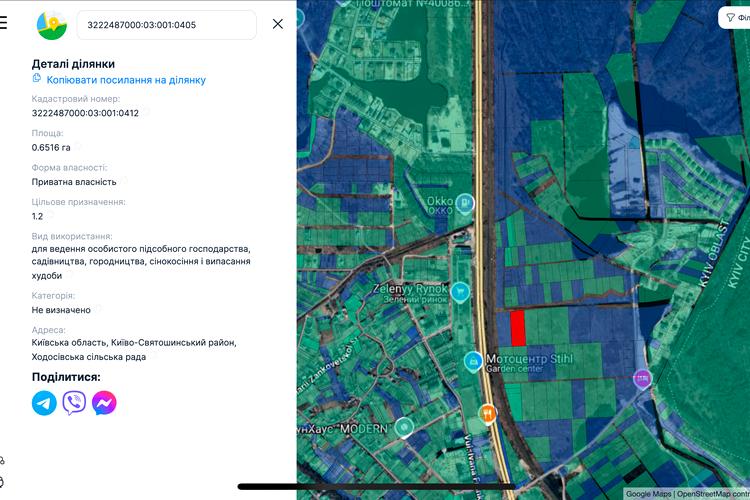Click the Zelenyy Rynok shopping marker
Image resolution: width=750 pixels, height=500 pixels.
tap(460, 292)
